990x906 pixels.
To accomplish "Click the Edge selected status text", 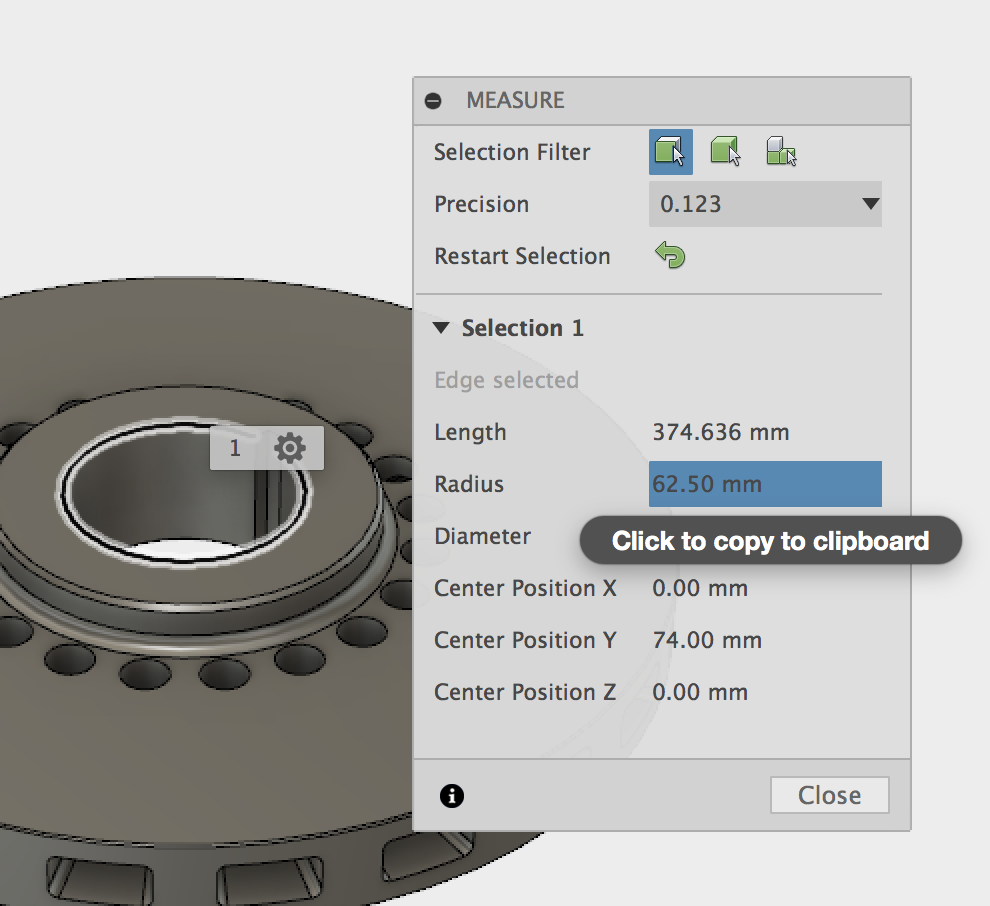I will tap(506, 380).
